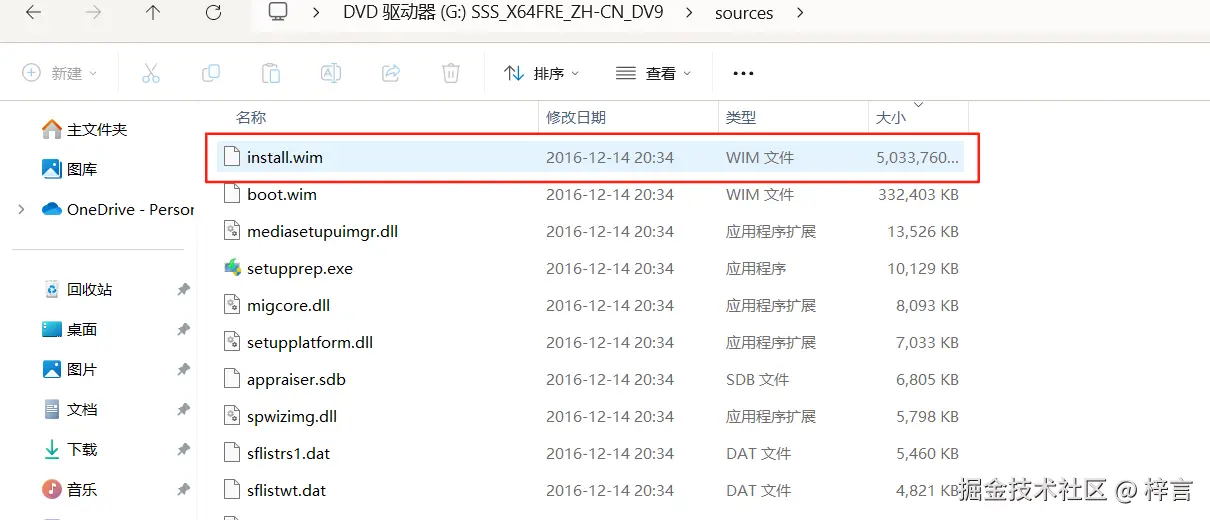
Task: Refresh the current folder
Action: pyautogui.click(x=213, y=13)
